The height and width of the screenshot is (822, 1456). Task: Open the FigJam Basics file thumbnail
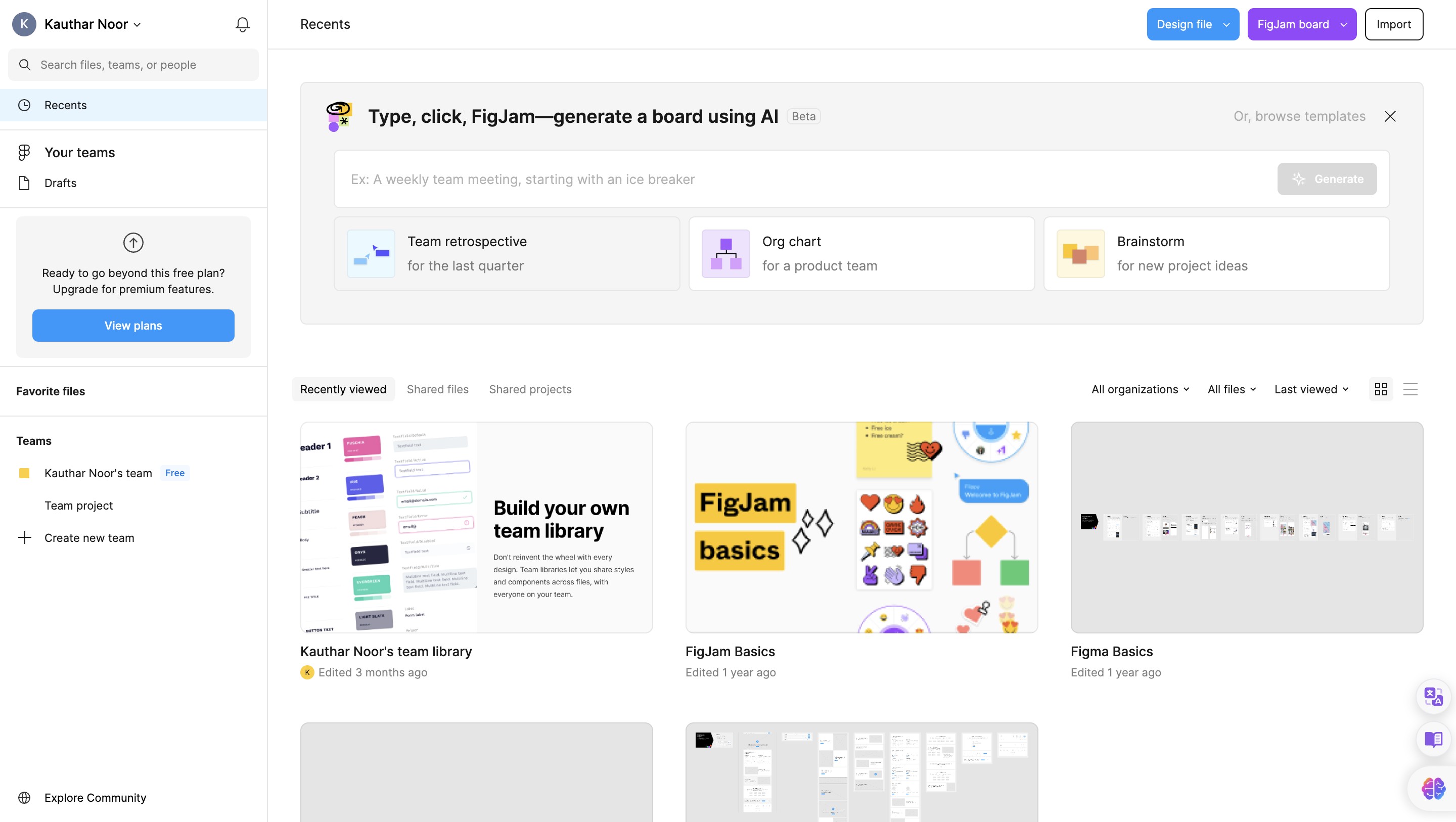pyautogui.click(x=861, y=527)
